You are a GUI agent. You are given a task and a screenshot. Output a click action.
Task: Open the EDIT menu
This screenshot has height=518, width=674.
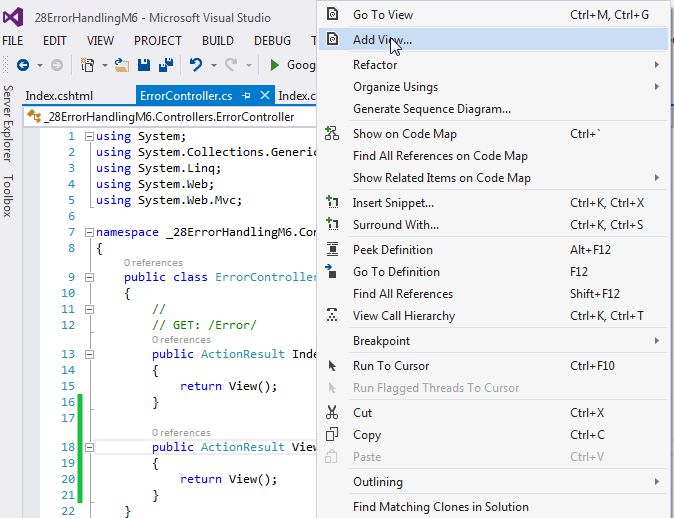click(x=55, y=40)
